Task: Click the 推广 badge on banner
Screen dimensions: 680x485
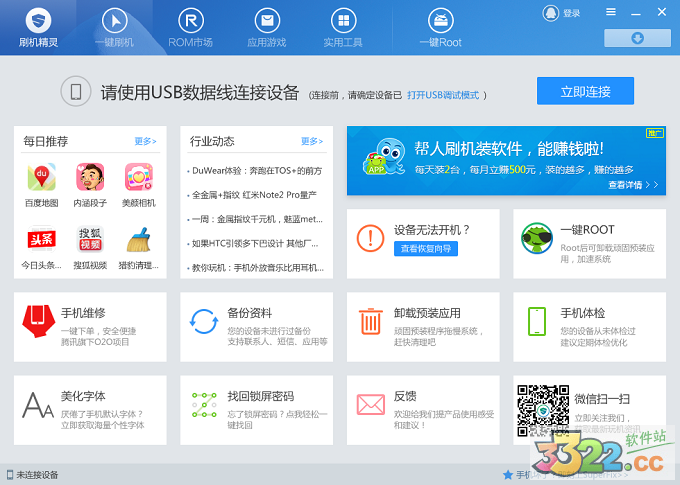Action: tap(655, 133)
